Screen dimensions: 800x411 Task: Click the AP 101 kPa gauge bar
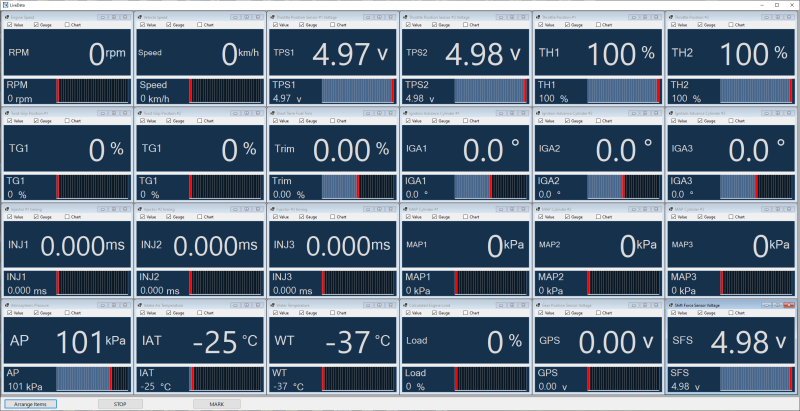pyautogui.click(x=93, y=379)
